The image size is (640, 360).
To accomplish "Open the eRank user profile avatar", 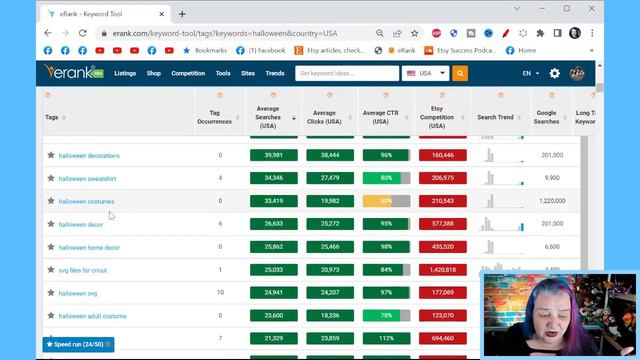I will tap(577, 73).
